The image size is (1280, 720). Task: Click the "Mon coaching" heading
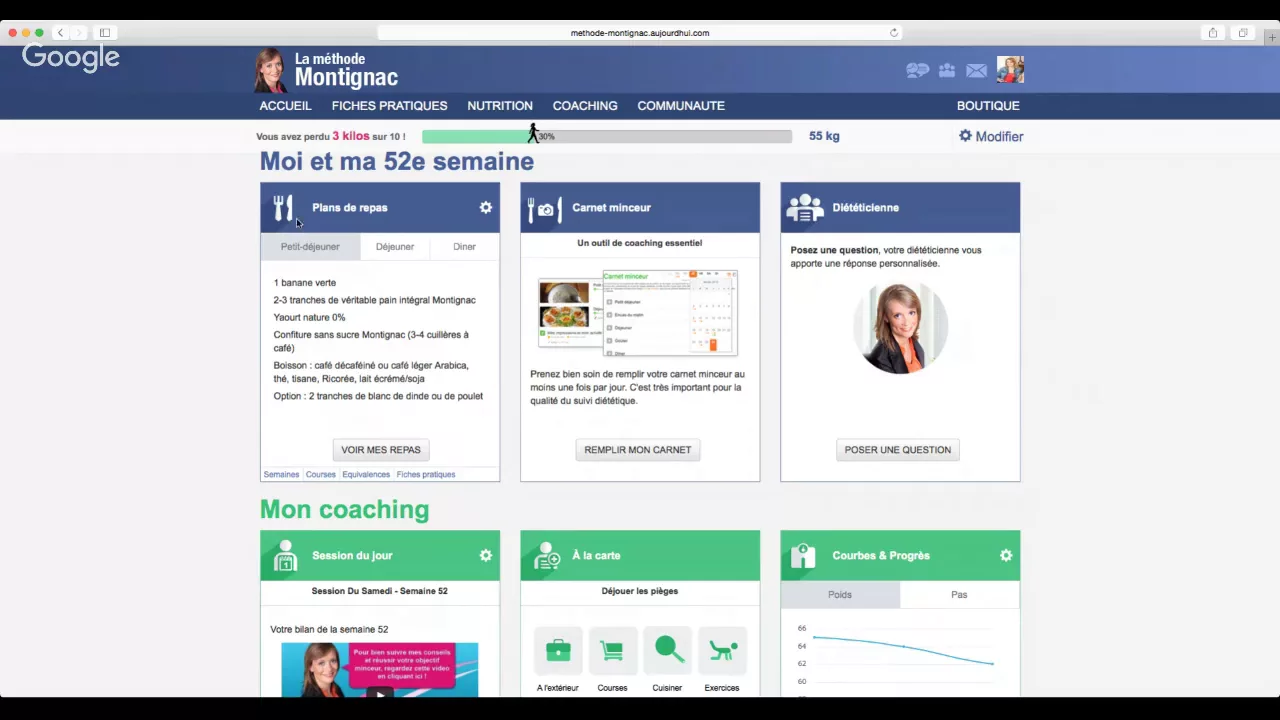click(x=345, y=509)
